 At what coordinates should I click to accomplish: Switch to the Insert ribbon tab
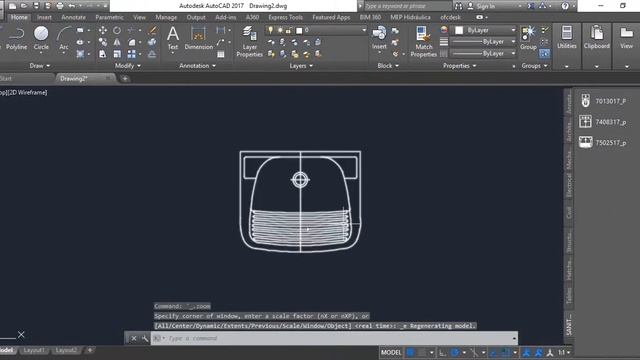44,17
